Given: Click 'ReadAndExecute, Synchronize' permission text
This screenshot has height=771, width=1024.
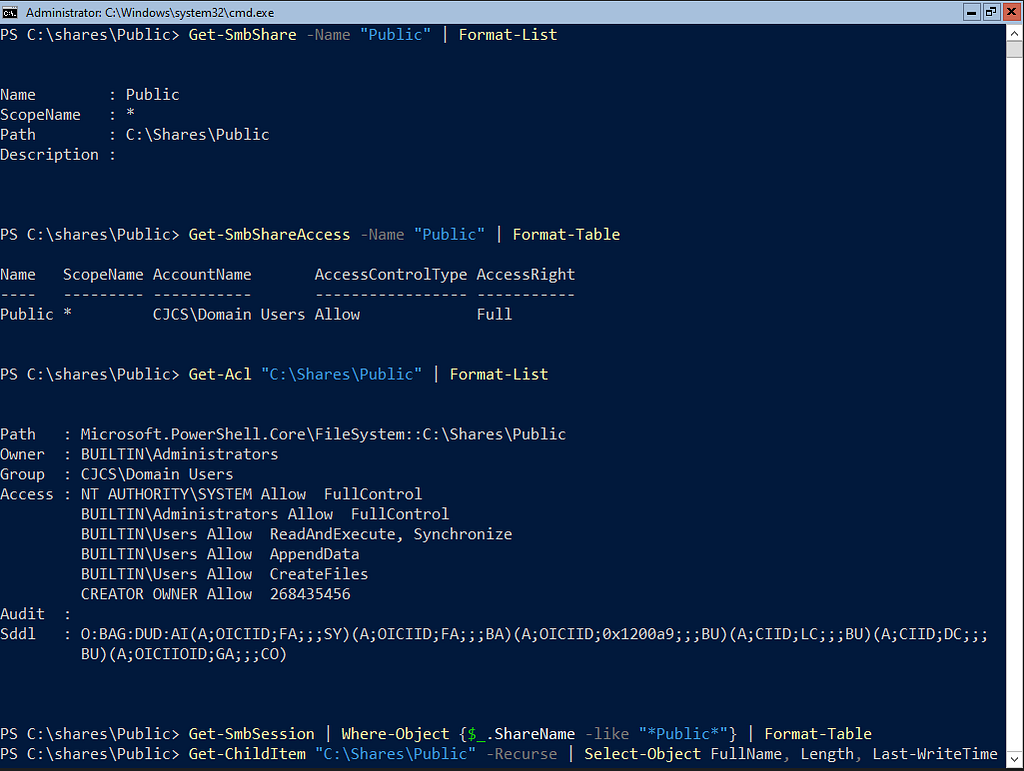Looking at the screenshot, I should coord(391,534).
